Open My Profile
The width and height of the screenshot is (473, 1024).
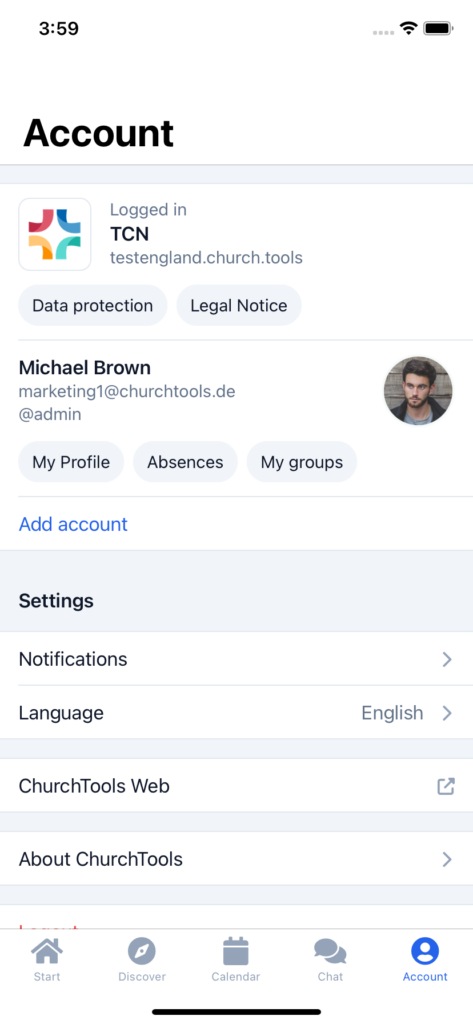[x=71, y=462]
